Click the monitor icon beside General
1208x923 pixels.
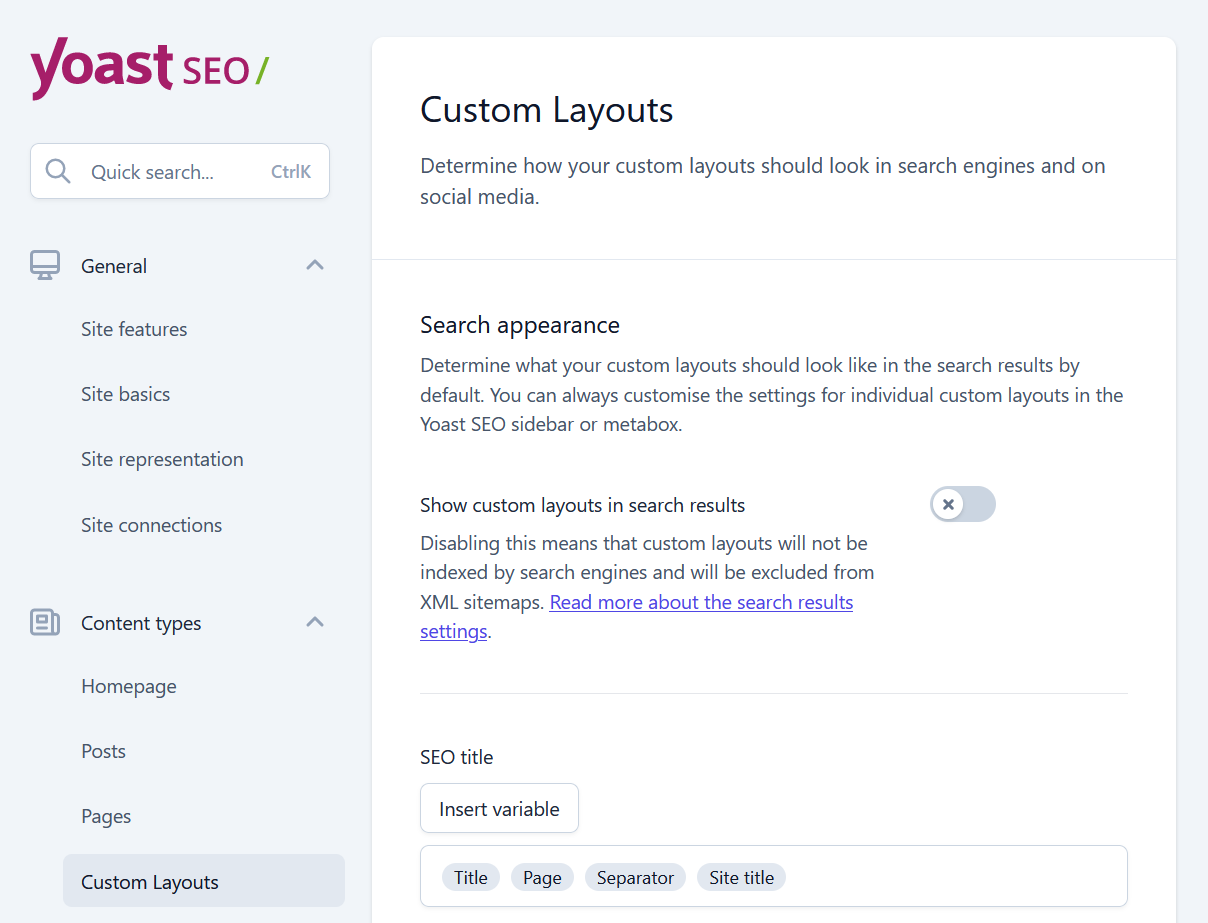click(44, 264)
